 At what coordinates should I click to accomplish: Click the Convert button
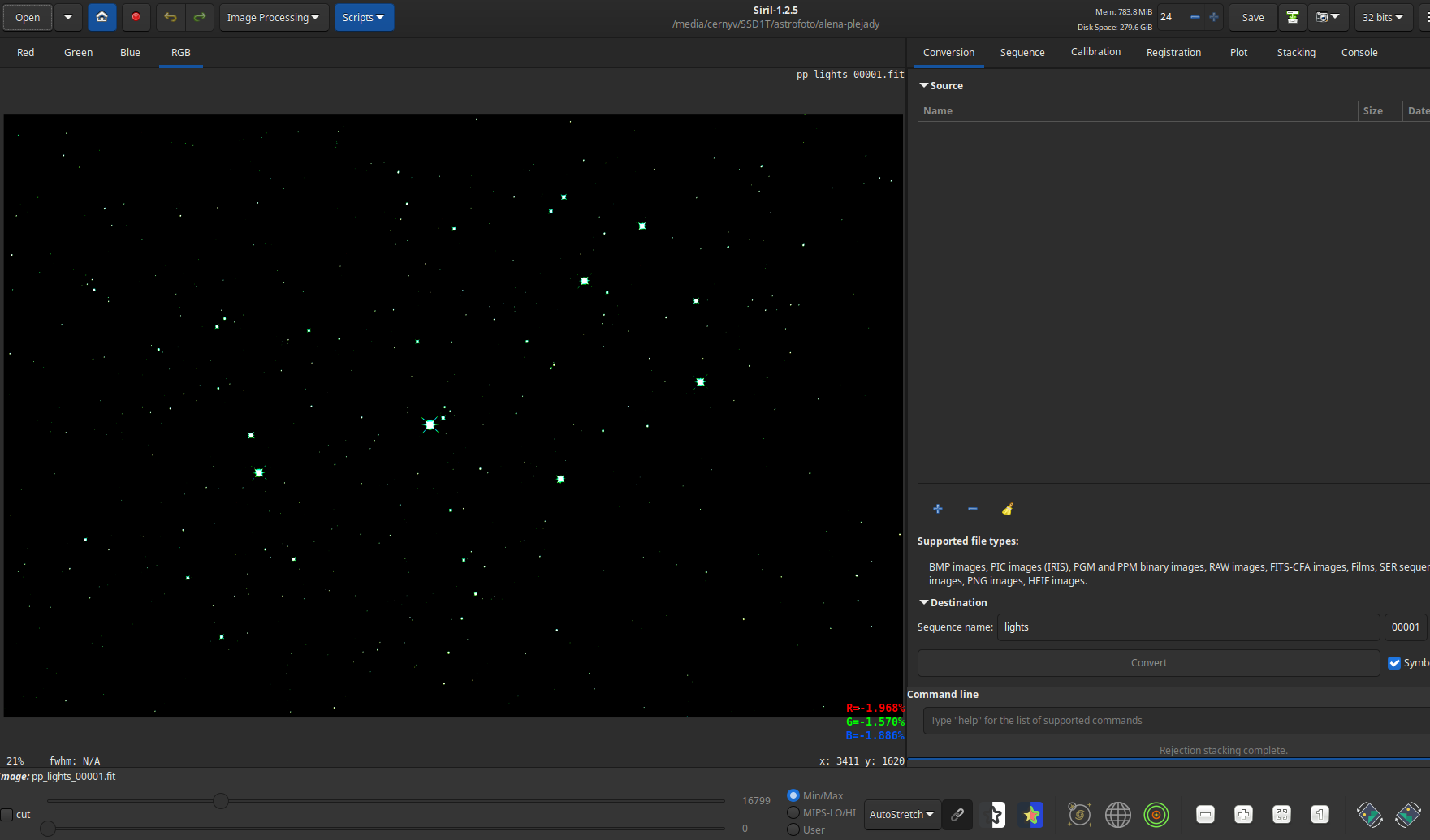(1148, 663)
